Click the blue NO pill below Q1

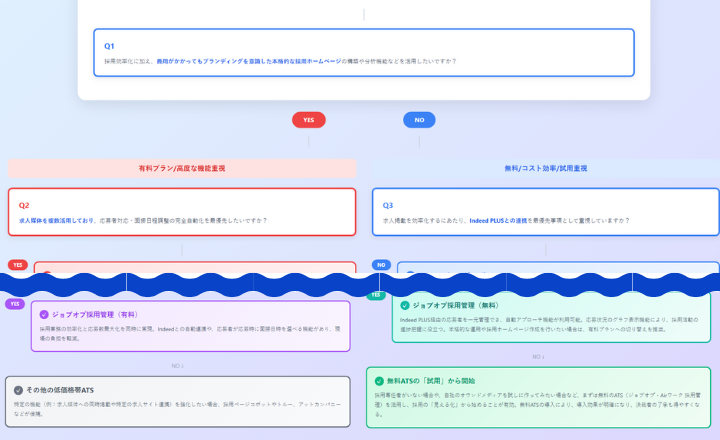click(x=419, y=120)
